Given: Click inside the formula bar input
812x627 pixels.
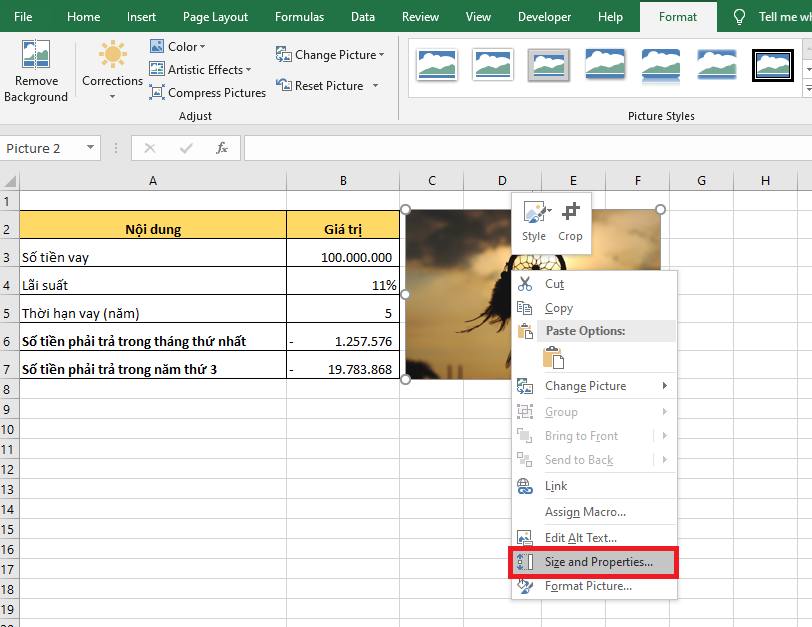Looking at the screenshot, I should pos(520,148).
